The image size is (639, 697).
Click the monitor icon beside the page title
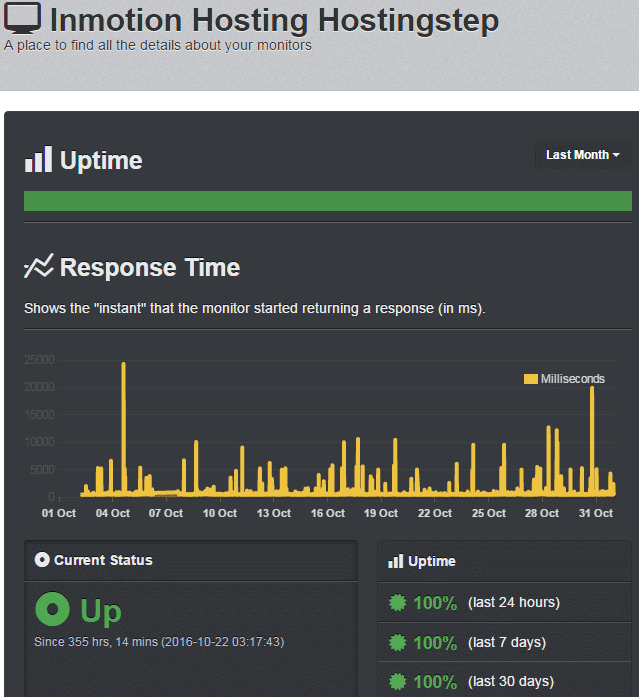22,18
